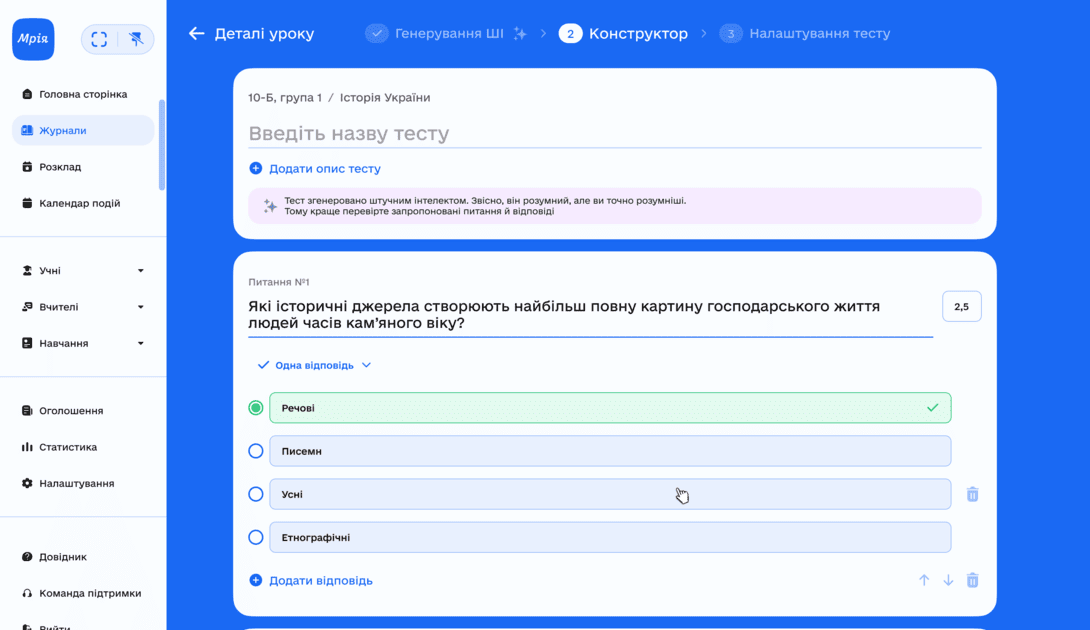Open Розклад from the sidebar
Image resolution: width=1090 pixels, height=630 pixels.
point(60,167)
